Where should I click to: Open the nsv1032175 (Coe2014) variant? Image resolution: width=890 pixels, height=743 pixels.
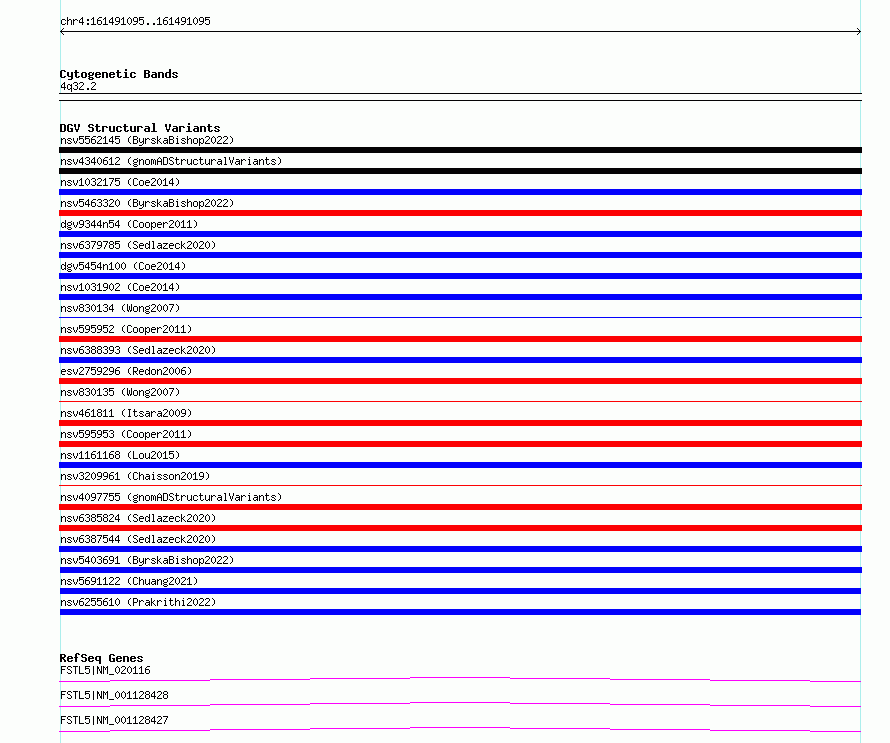point(120,182)
